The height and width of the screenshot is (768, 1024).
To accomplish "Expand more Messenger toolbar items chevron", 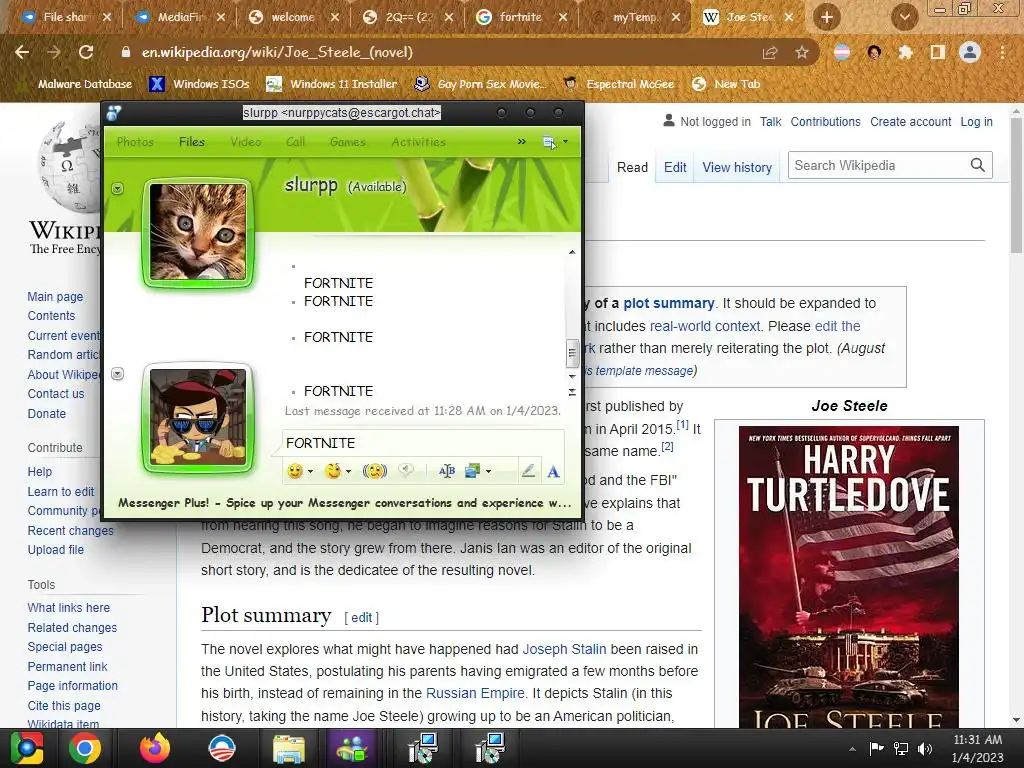I will tap(521, 142).
